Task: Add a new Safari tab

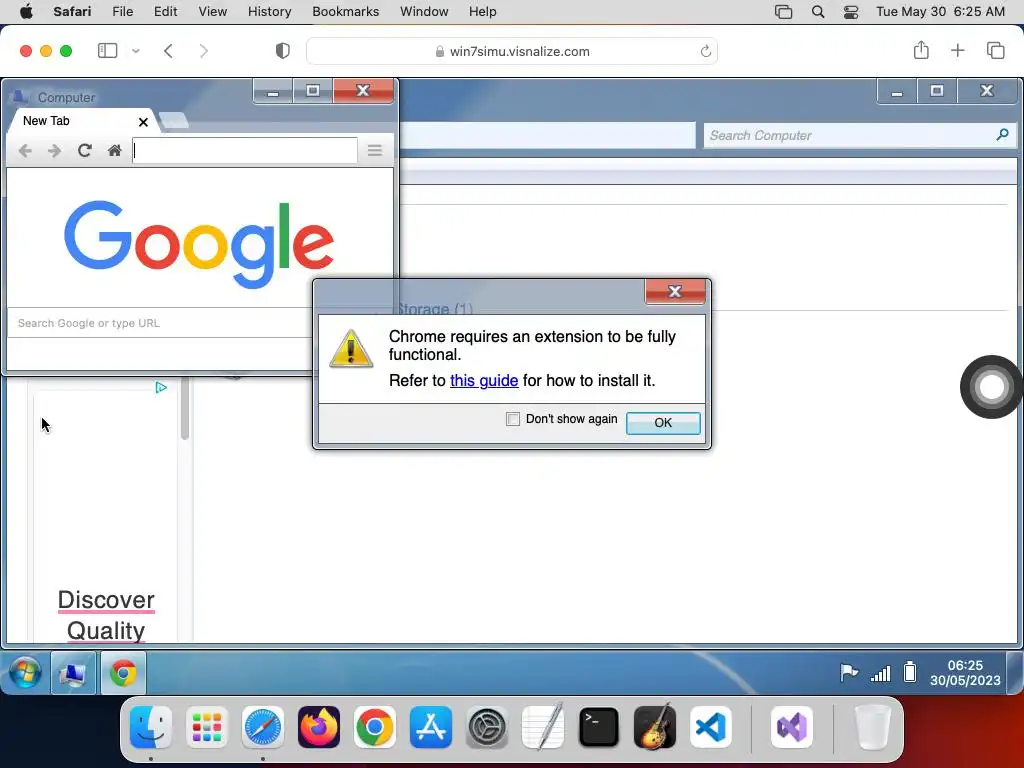Action: pyautogui.click(x=957, y=50)
